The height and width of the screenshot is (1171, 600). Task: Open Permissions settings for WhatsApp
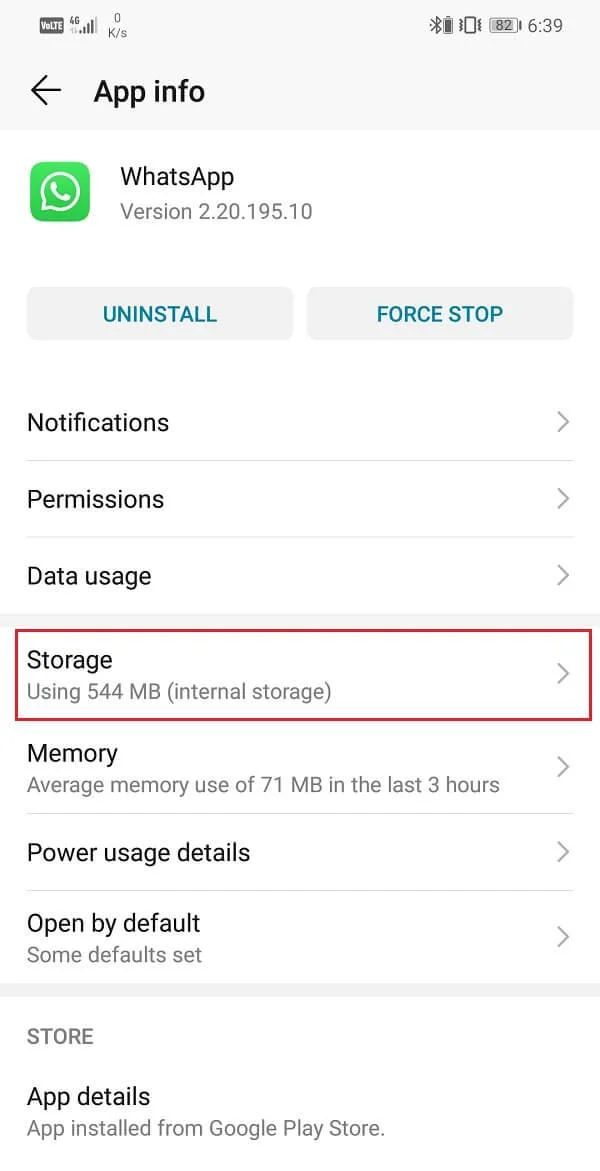click(300, 499)
